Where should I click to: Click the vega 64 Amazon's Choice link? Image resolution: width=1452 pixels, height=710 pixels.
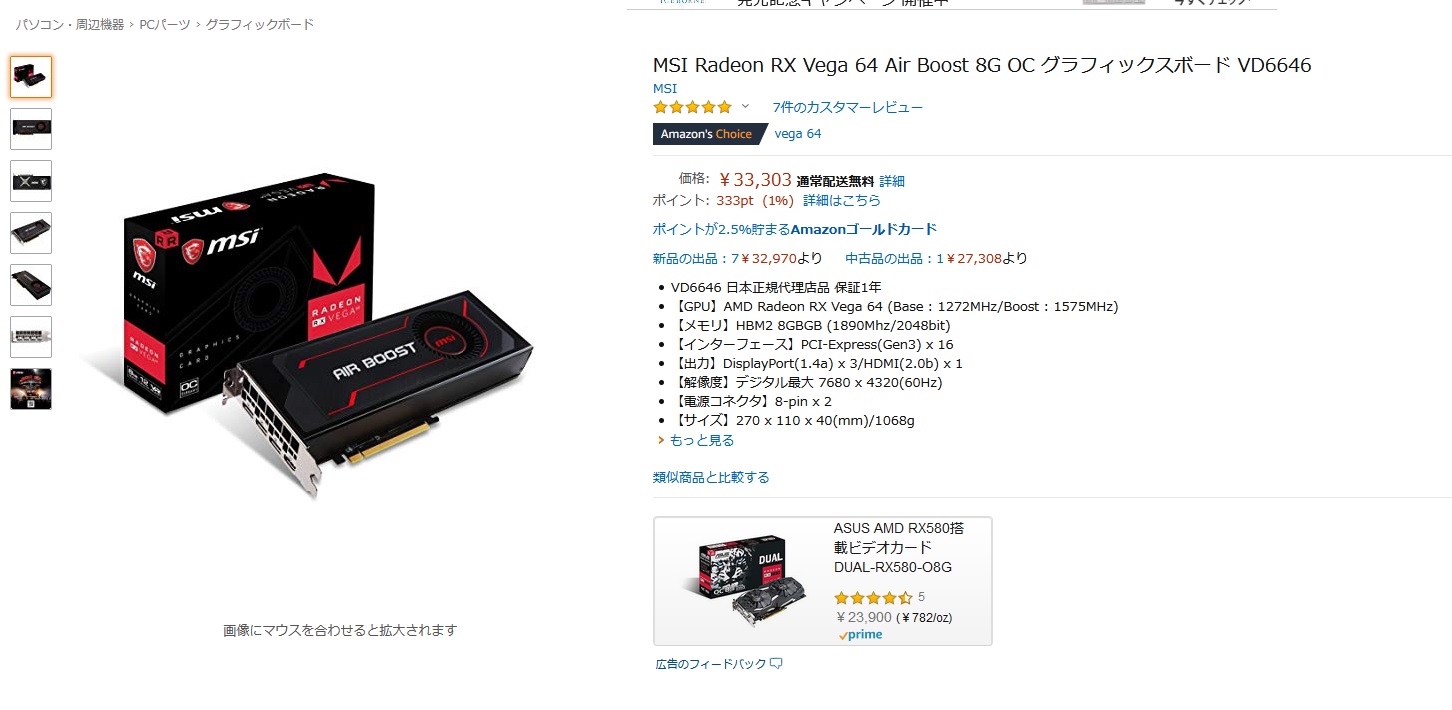798,134
